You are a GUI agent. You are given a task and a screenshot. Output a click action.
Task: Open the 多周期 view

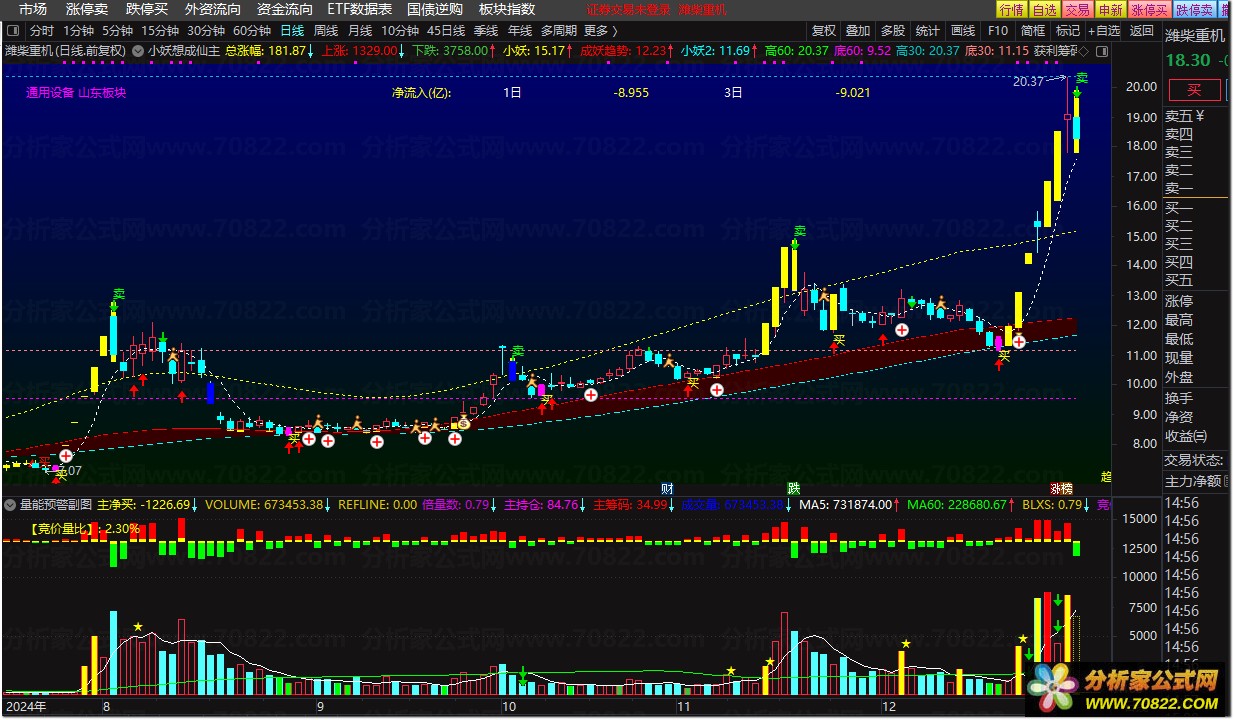click(559, 30)
